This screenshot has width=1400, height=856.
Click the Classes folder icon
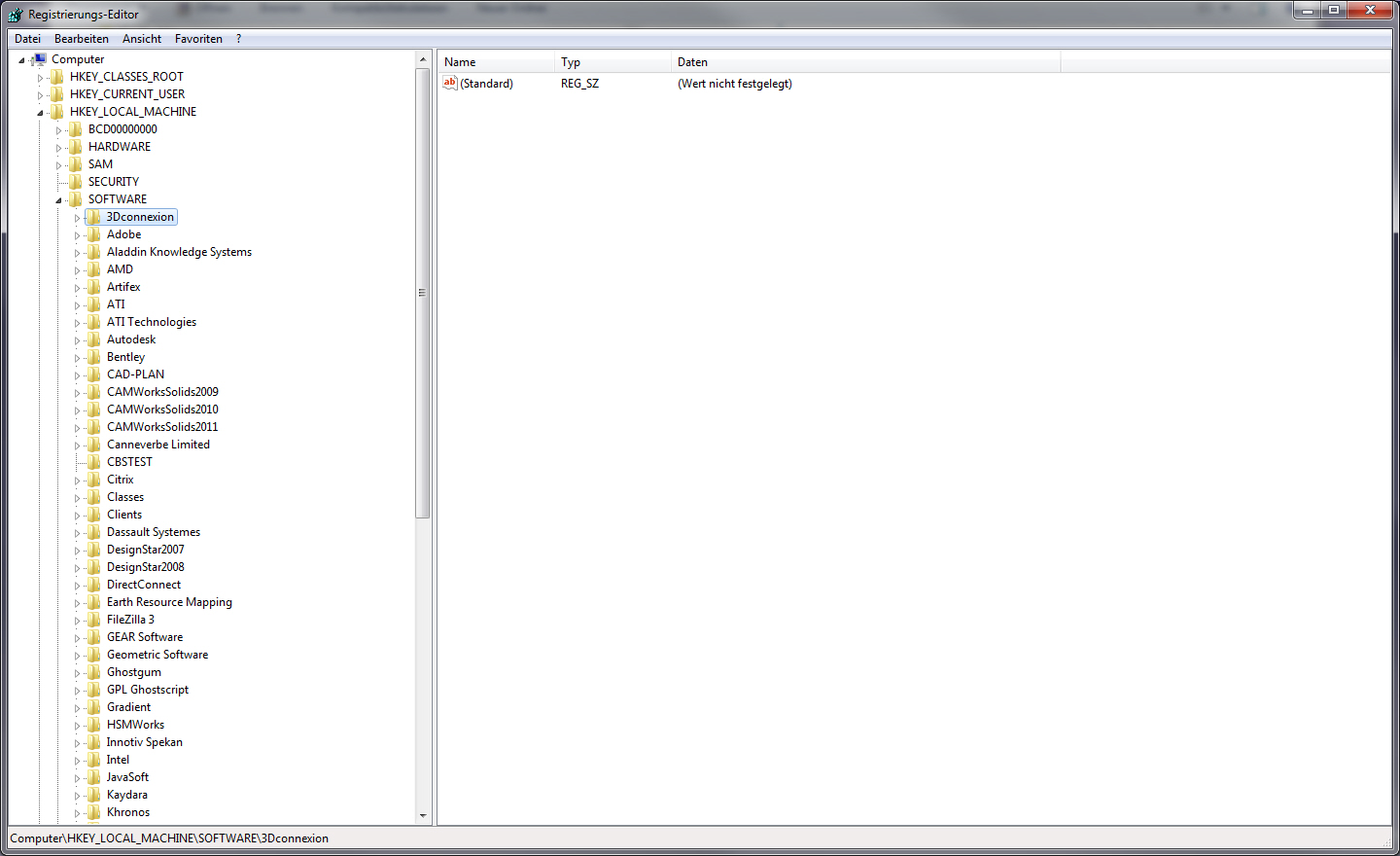[94, 497]
